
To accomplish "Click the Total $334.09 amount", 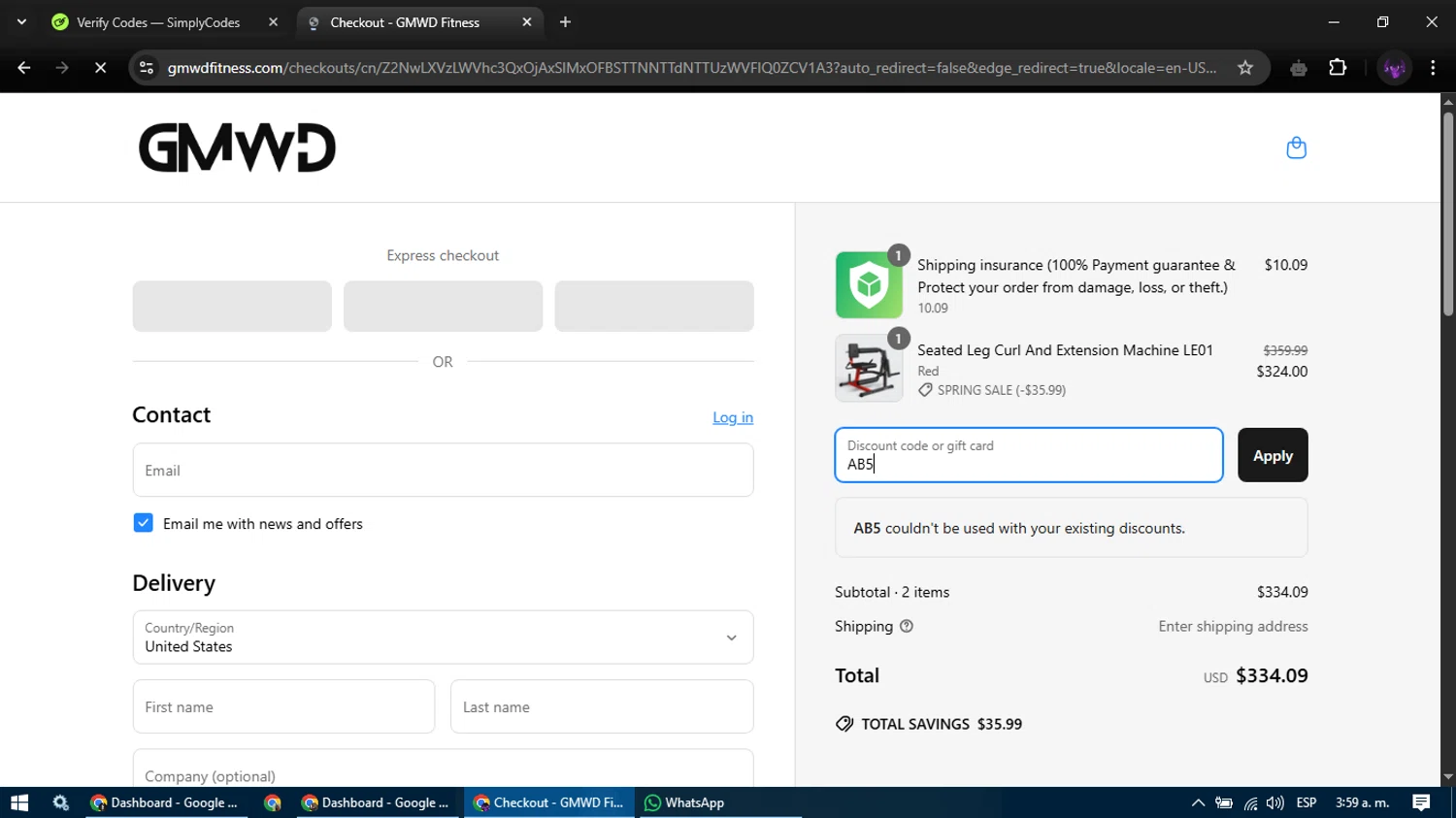I will point(1272,675).
